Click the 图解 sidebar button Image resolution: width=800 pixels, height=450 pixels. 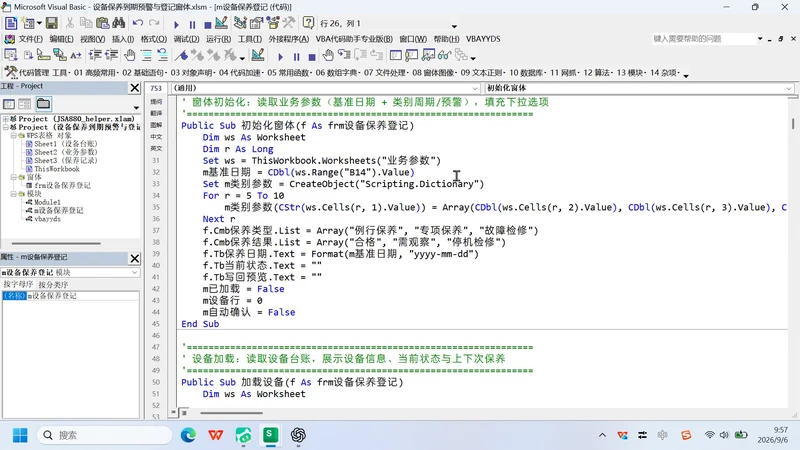[x=156, y=125]
